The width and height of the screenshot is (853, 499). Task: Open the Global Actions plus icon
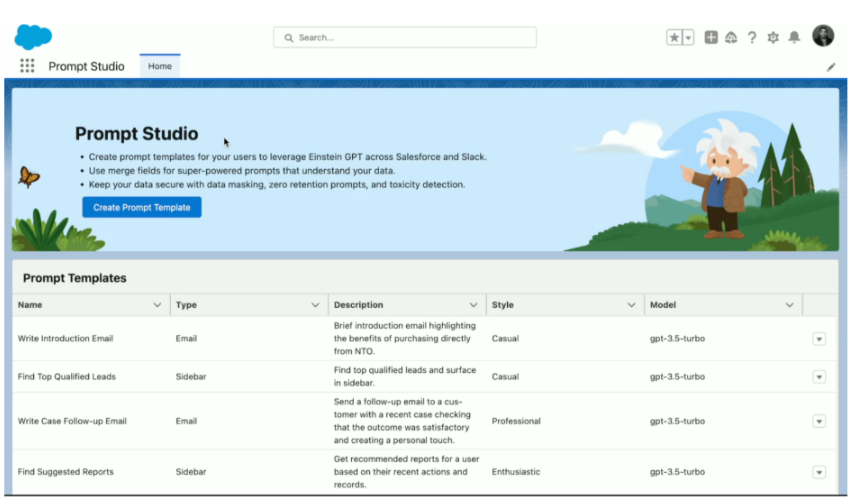tap(711, 38)
